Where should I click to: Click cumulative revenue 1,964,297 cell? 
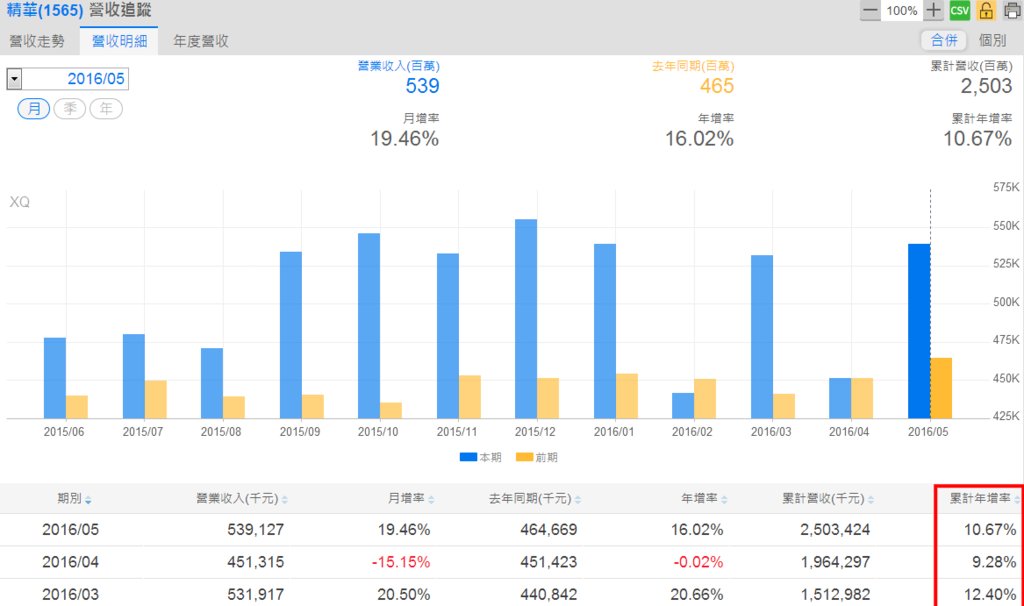pyautogui.click(x=835, y=562)
